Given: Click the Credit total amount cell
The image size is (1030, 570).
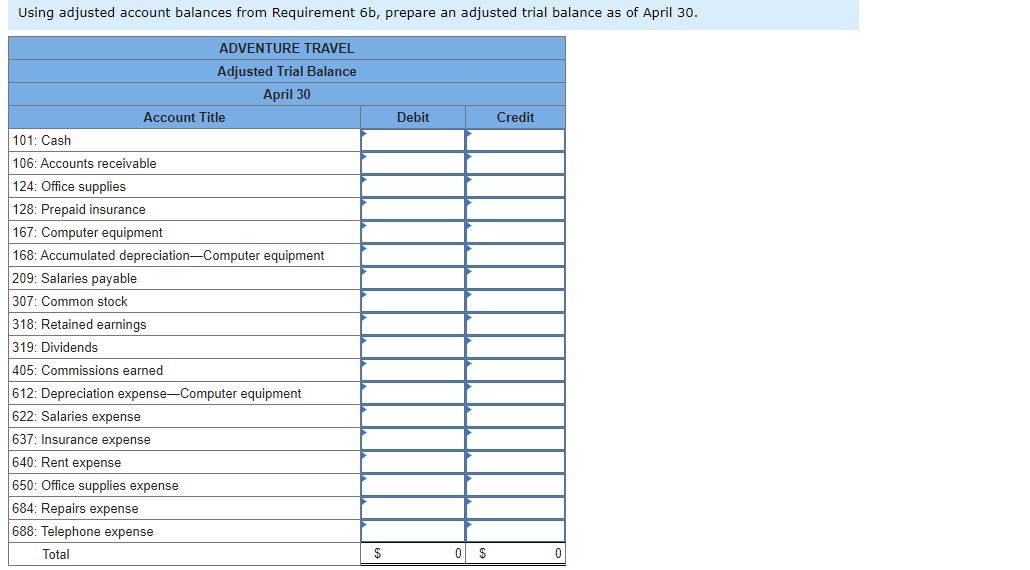Looking at the screenshot, I should click(516, 554).
